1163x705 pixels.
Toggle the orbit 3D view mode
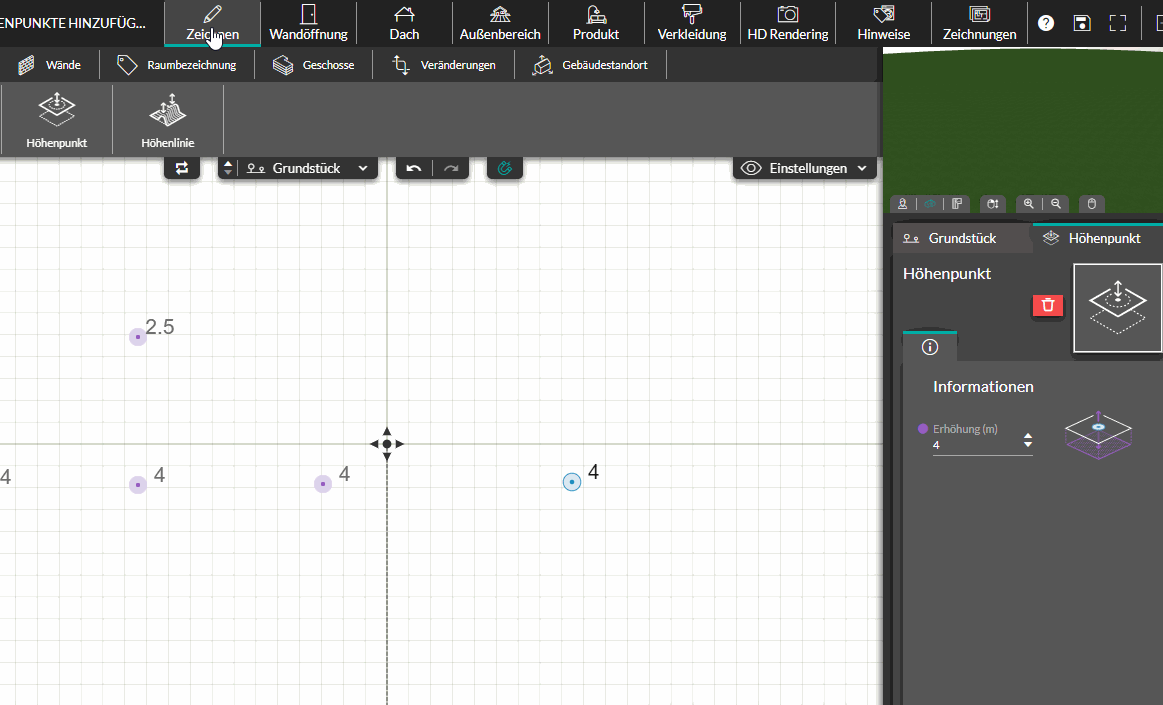click(930, 204)
